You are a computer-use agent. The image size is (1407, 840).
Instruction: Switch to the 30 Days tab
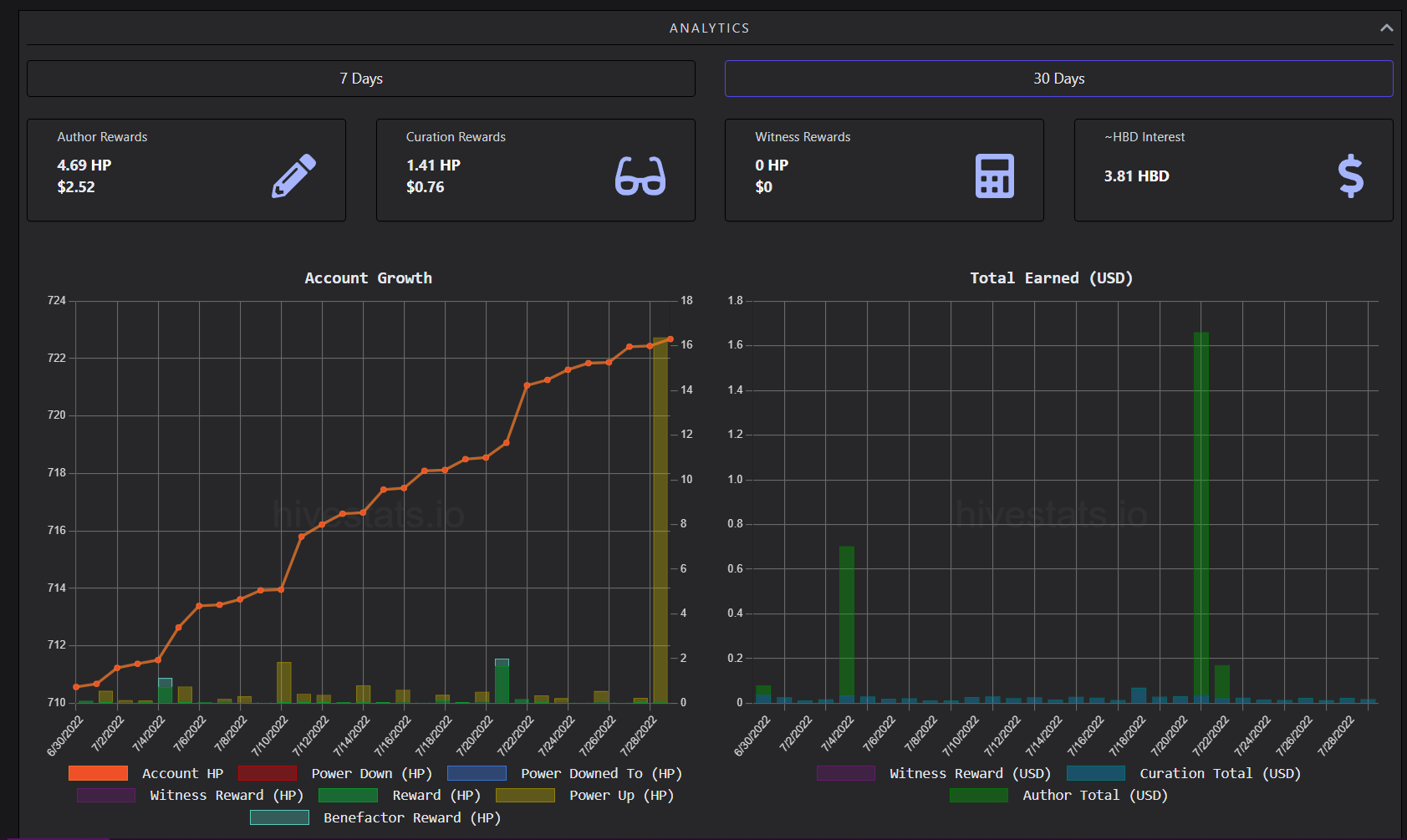point(1058,79)
